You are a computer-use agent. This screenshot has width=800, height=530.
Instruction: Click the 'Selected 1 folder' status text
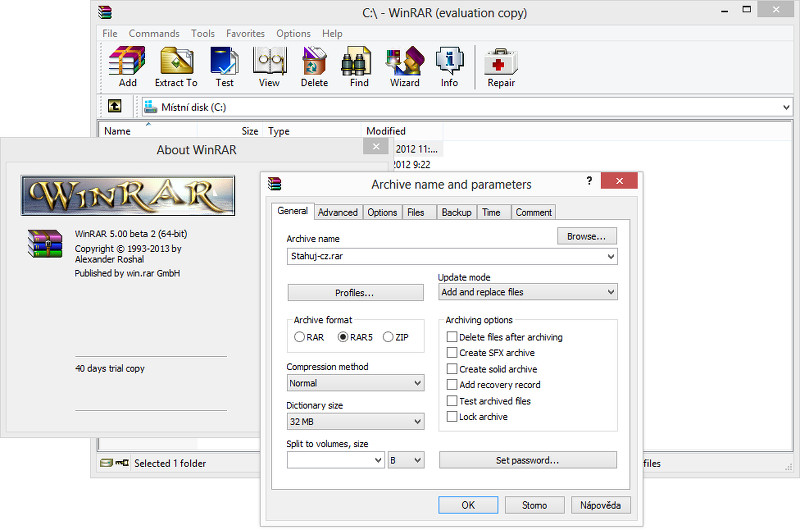coord(170,463)
